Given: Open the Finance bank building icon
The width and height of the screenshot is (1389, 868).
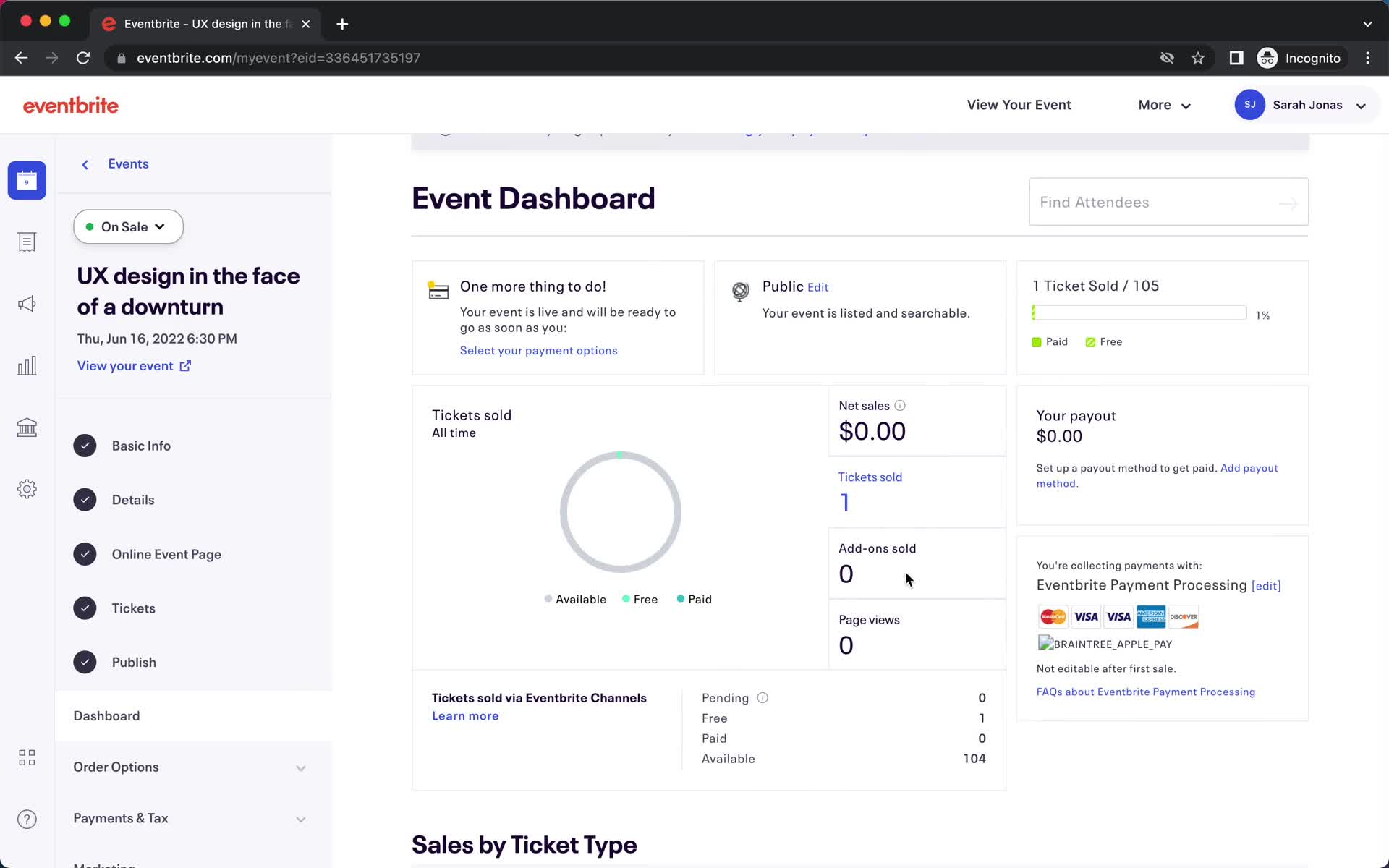Looking at the screenshot, I should 27,427.
